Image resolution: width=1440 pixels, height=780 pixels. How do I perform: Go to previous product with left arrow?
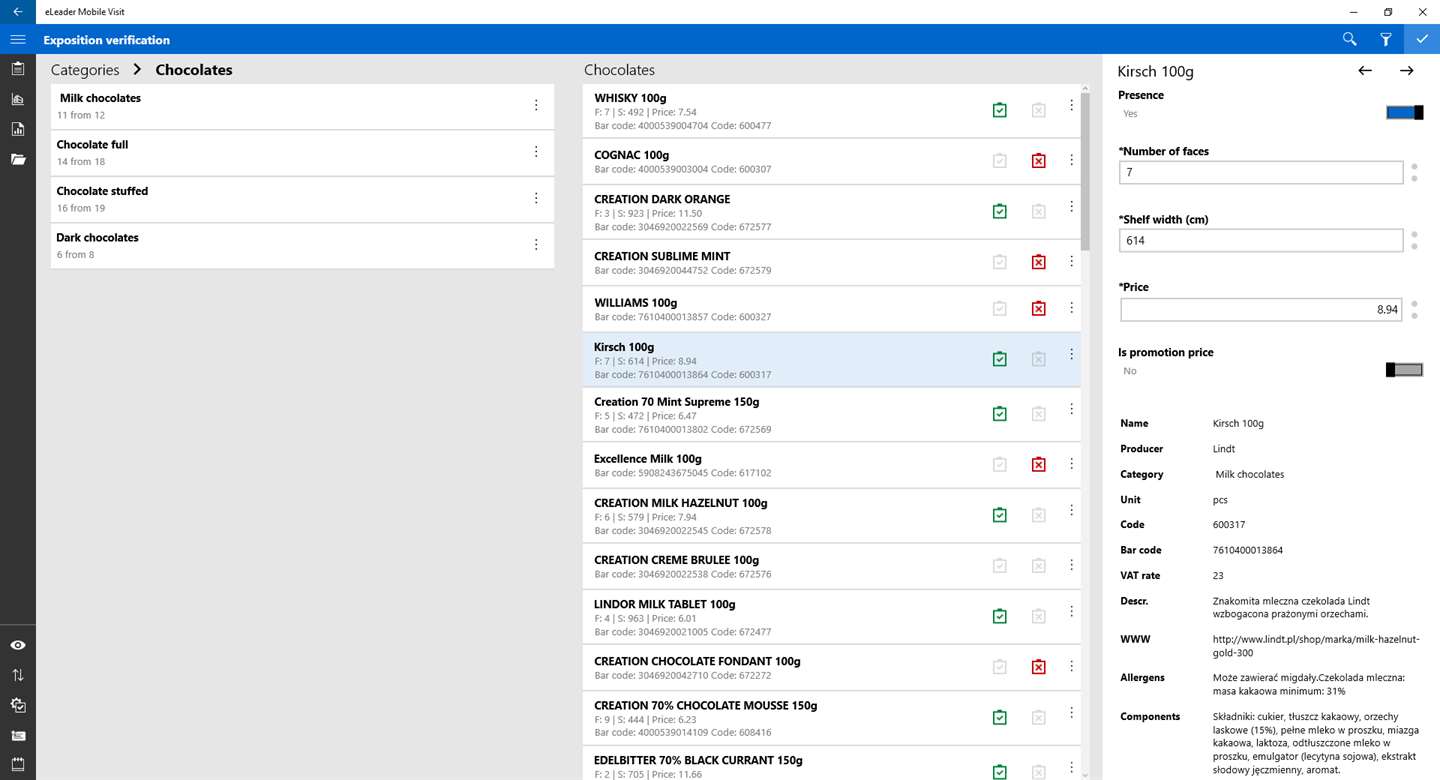pyautogui.click(x=1365, y=71)
